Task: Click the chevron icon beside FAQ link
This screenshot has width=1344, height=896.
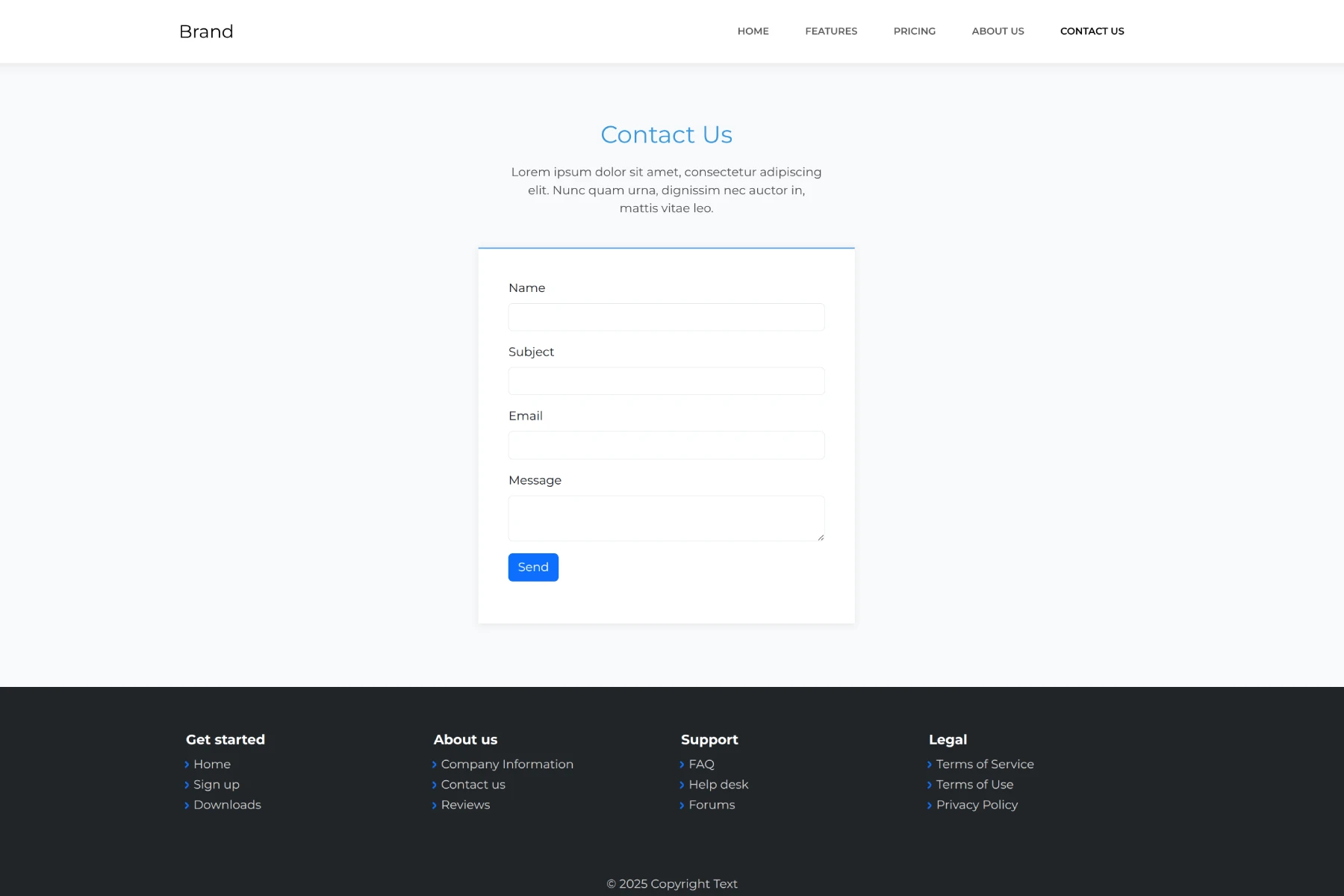Action: click(682, 764)
